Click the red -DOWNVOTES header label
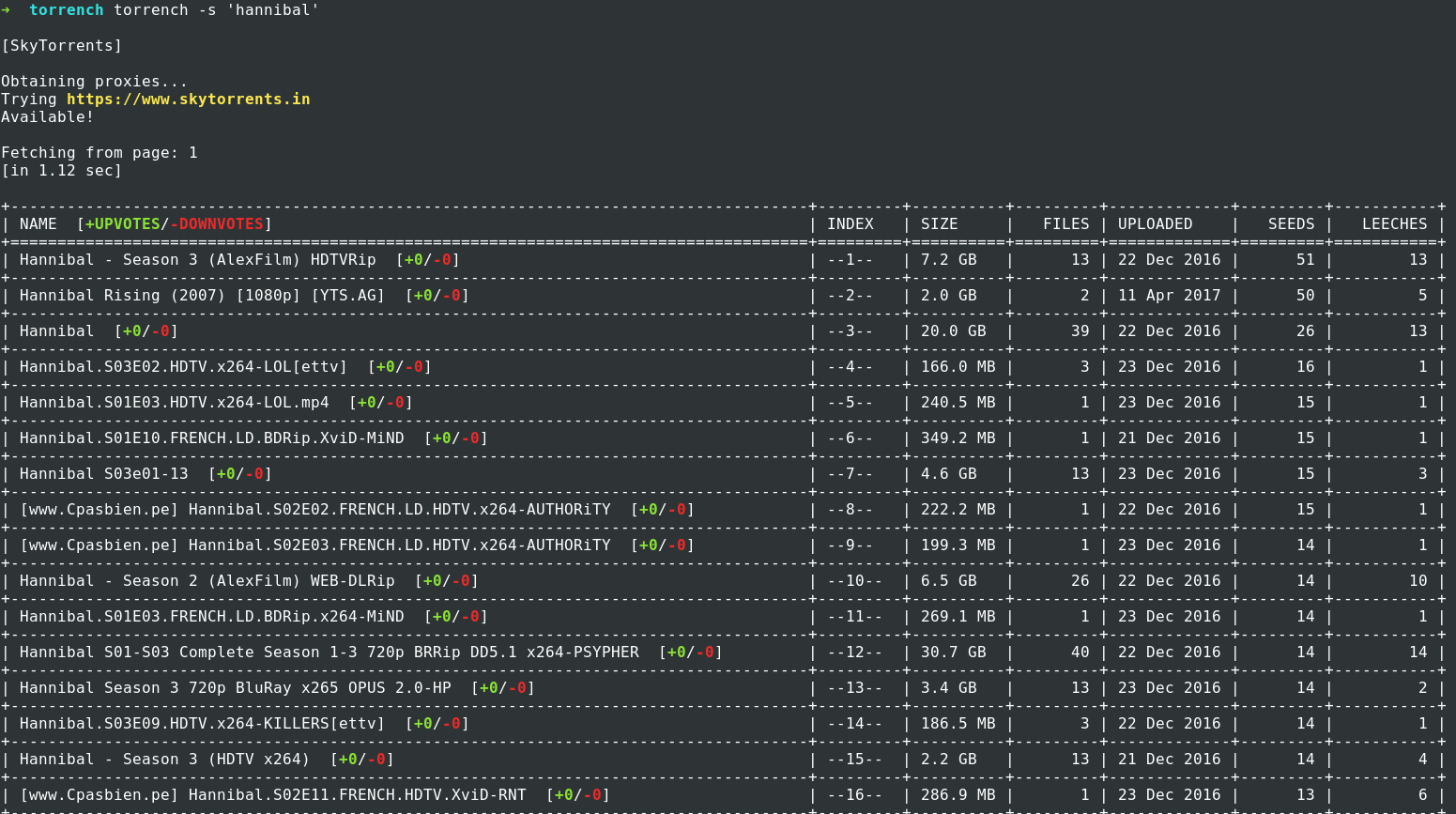 coord(216,223)
